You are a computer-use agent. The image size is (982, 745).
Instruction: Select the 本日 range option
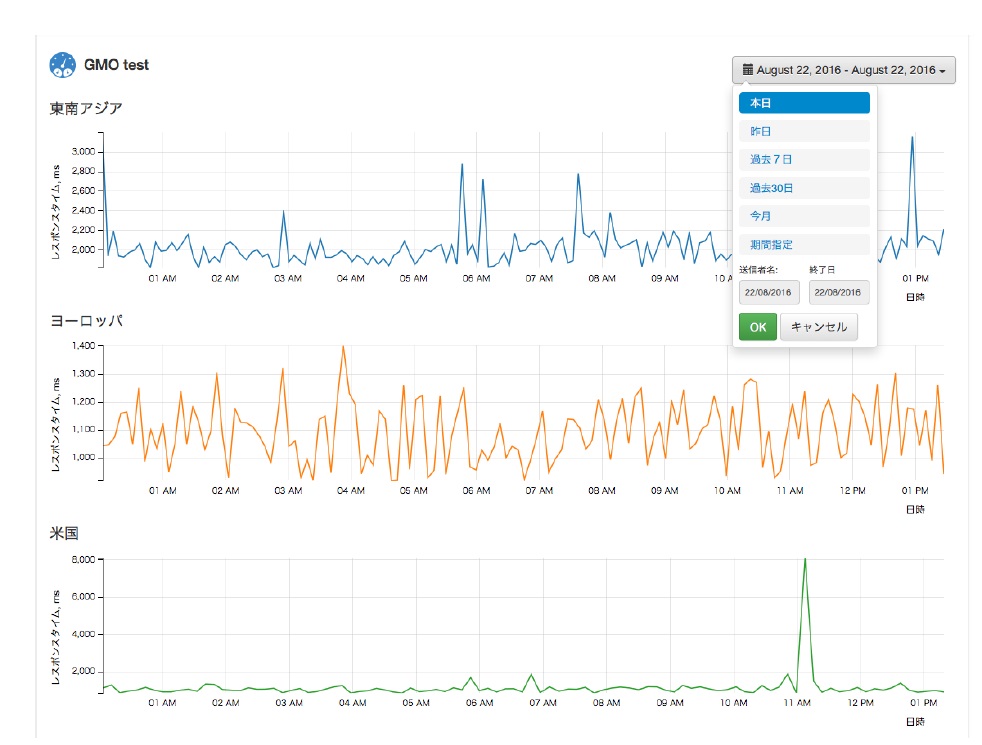point(804,103)
